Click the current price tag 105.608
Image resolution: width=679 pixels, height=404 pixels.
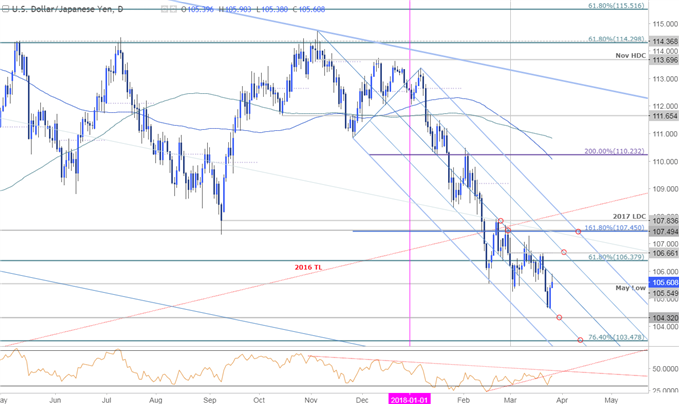pyautogui.click(x=663, y=283)
